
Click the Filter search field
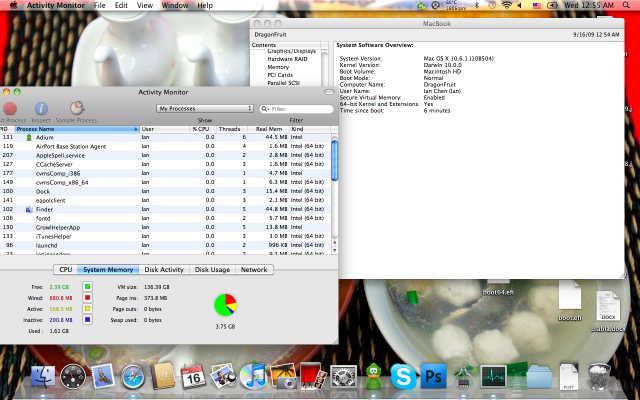click(x=297, y=109)
